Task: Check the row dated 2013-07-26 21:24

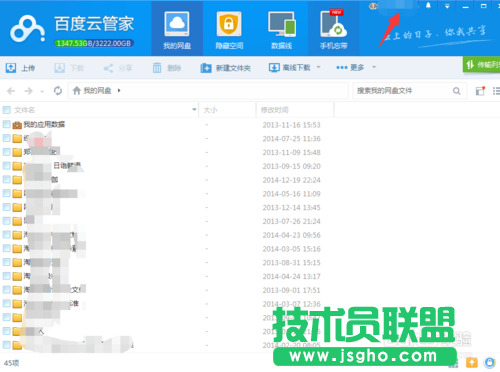Action: [x=6, y=221]
